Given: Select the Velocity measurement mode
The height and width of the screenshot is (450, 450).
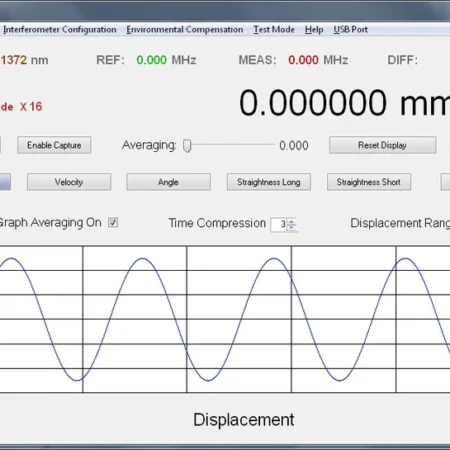Looking at the screenshot, I should [x=69, y=182].
